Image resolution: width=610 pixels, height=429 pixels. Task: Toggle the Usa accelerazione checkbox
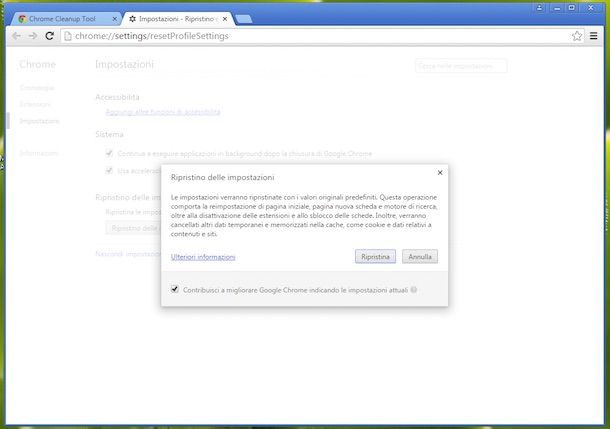pyautogui.click(x=109, y=170)
